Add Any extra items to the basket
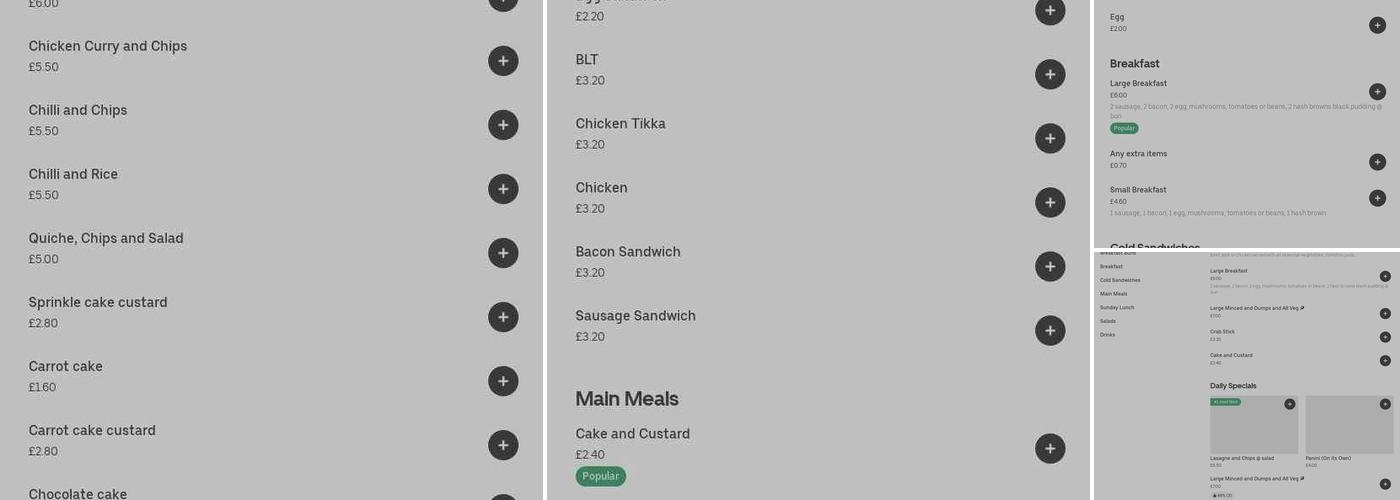The image size is (1400, 500). (1377, 162)
